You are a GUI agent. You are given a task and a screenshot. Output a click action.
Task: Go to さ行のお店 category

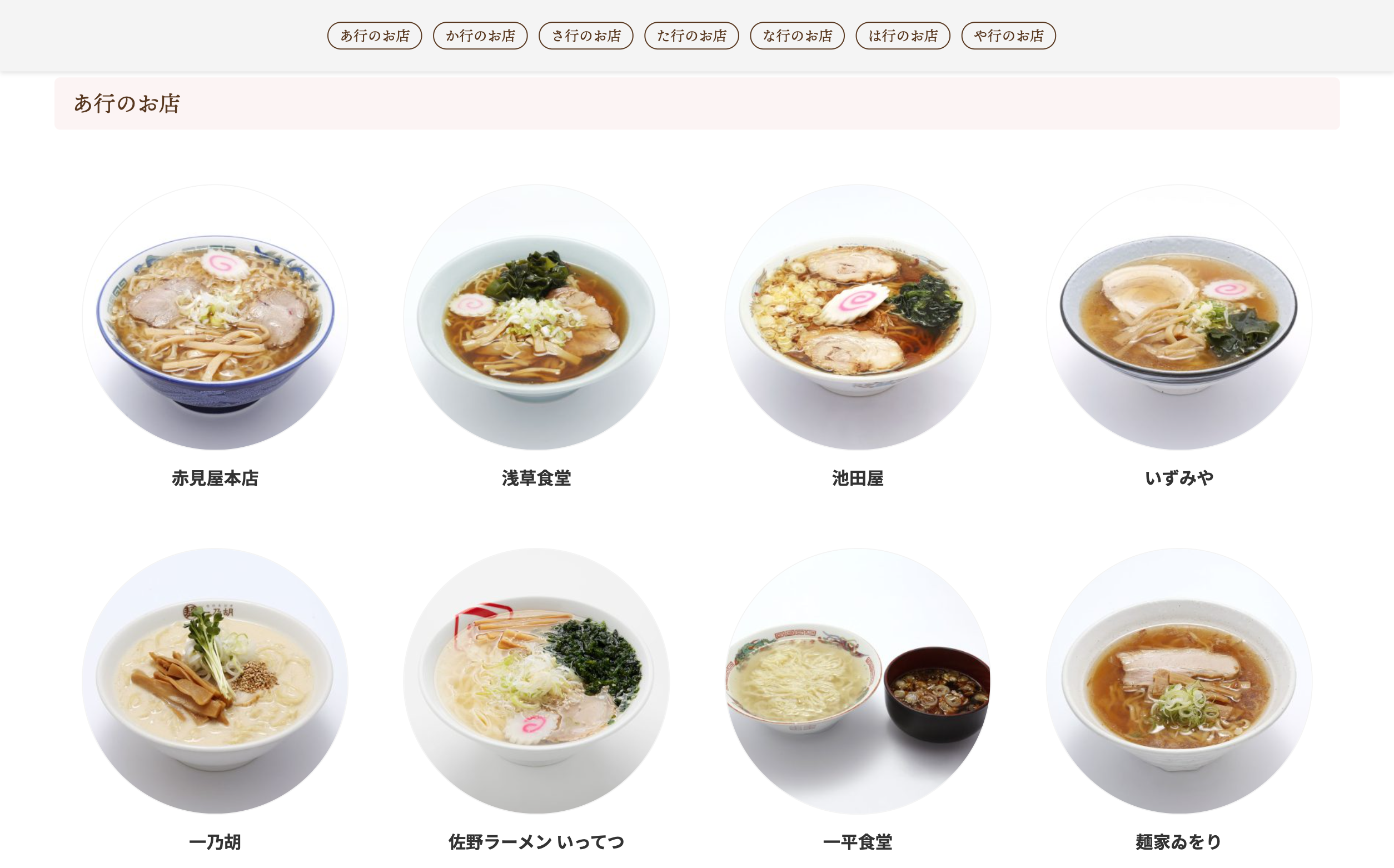click(586, 36)
